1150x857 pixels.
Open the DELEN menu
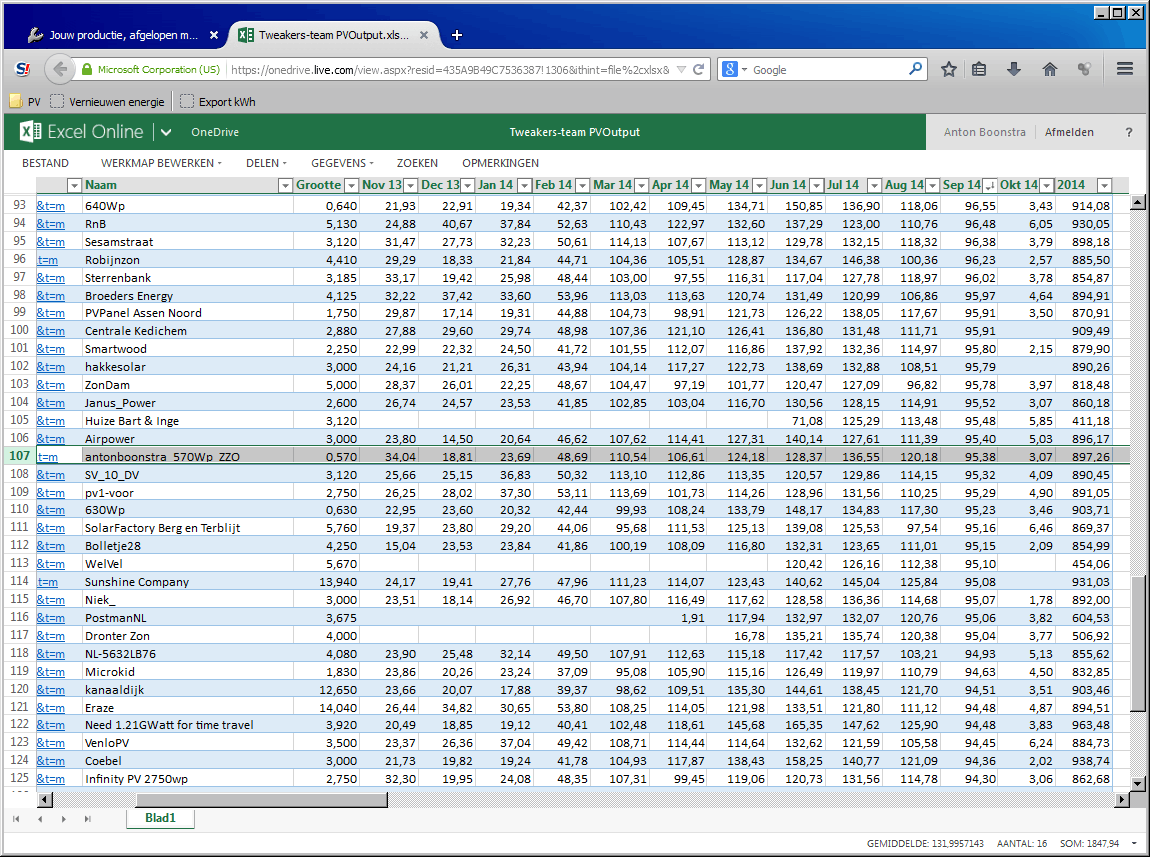point(266,163)
